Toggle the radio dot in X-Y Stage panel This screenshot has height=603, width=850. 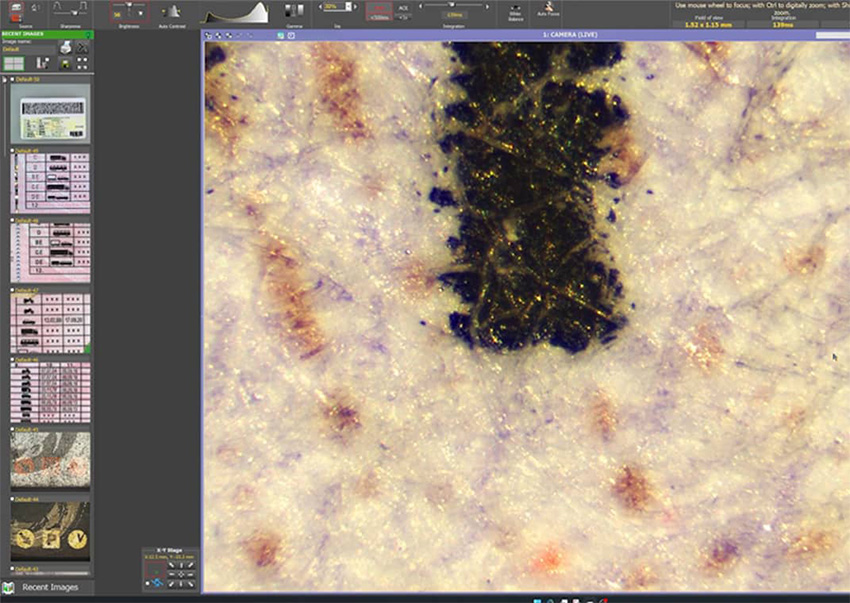(x=147, y=583)
